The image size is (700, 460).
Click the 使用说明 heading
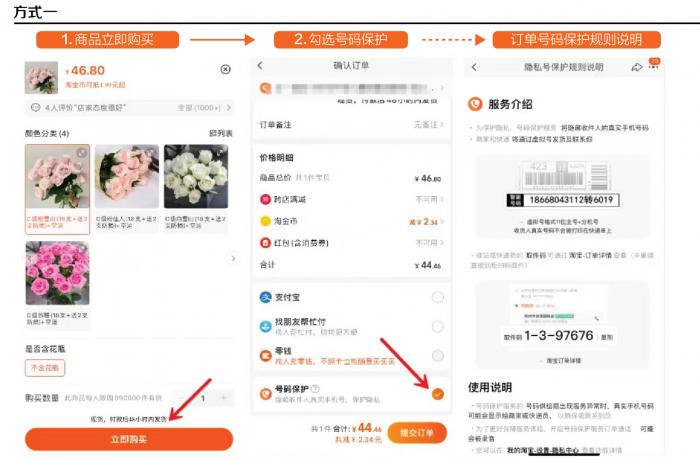490,388
